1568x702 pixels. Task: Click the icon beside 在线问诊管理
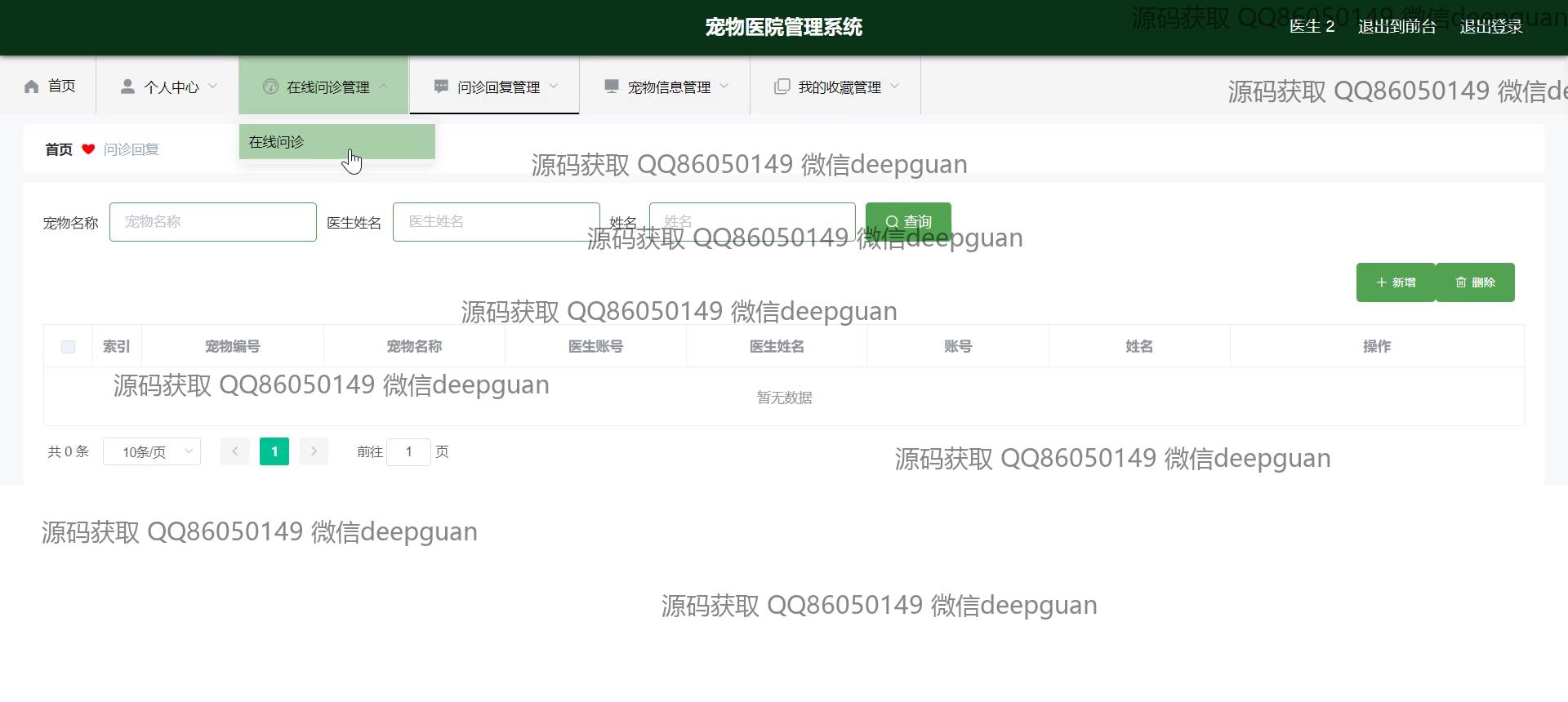[x=270, y=87]
